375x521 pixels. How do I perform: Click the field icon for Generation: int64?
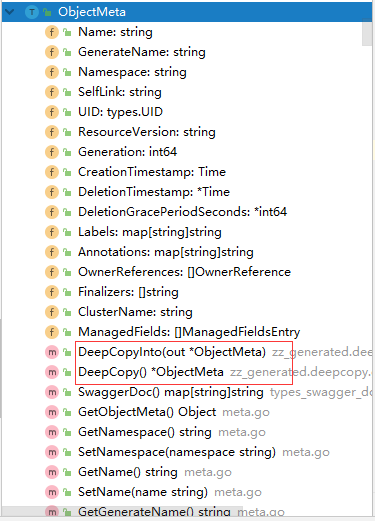coord(52,152)
